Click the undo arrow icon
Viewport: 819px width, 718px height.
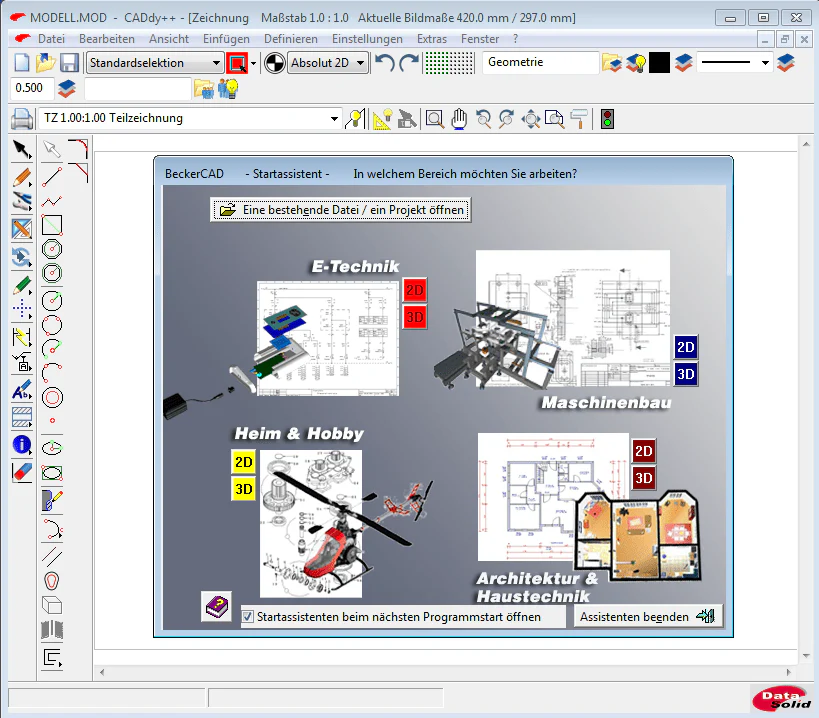pos(385,63)
